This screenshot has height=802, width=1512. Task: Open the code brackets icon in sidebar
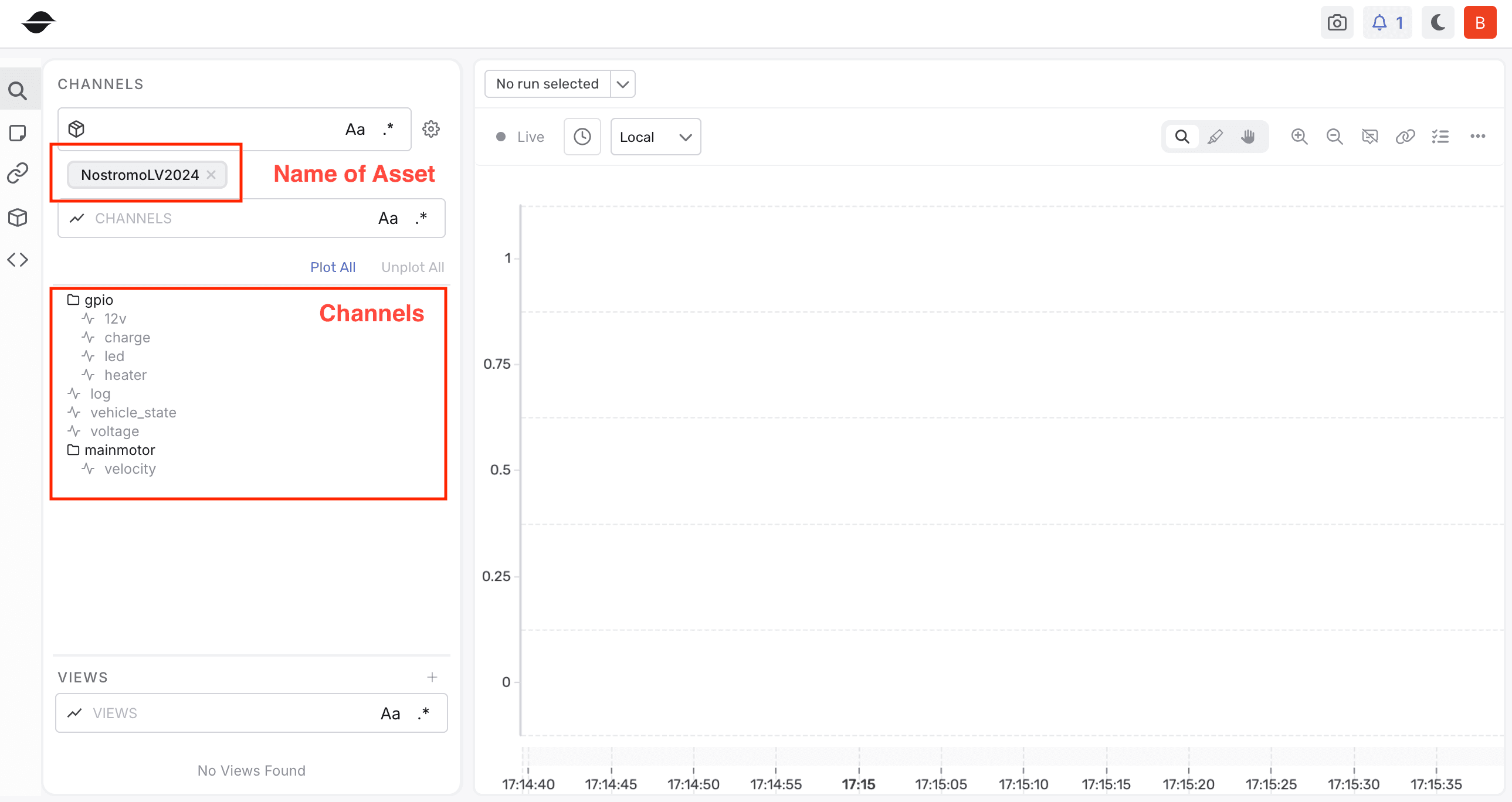(18, 259)
